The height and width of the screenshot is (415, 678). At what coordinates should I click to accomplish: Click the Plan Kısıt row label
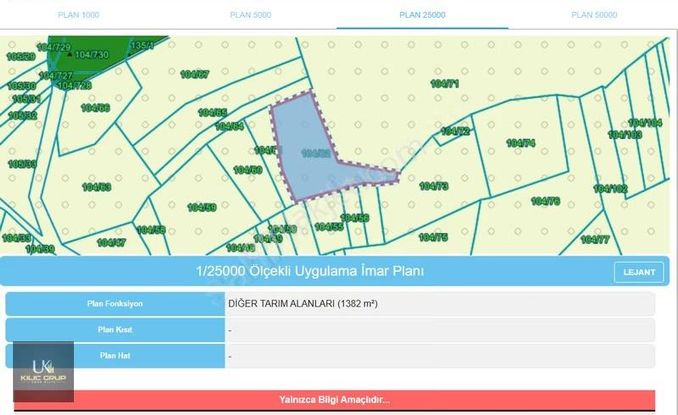coord(115,330)
